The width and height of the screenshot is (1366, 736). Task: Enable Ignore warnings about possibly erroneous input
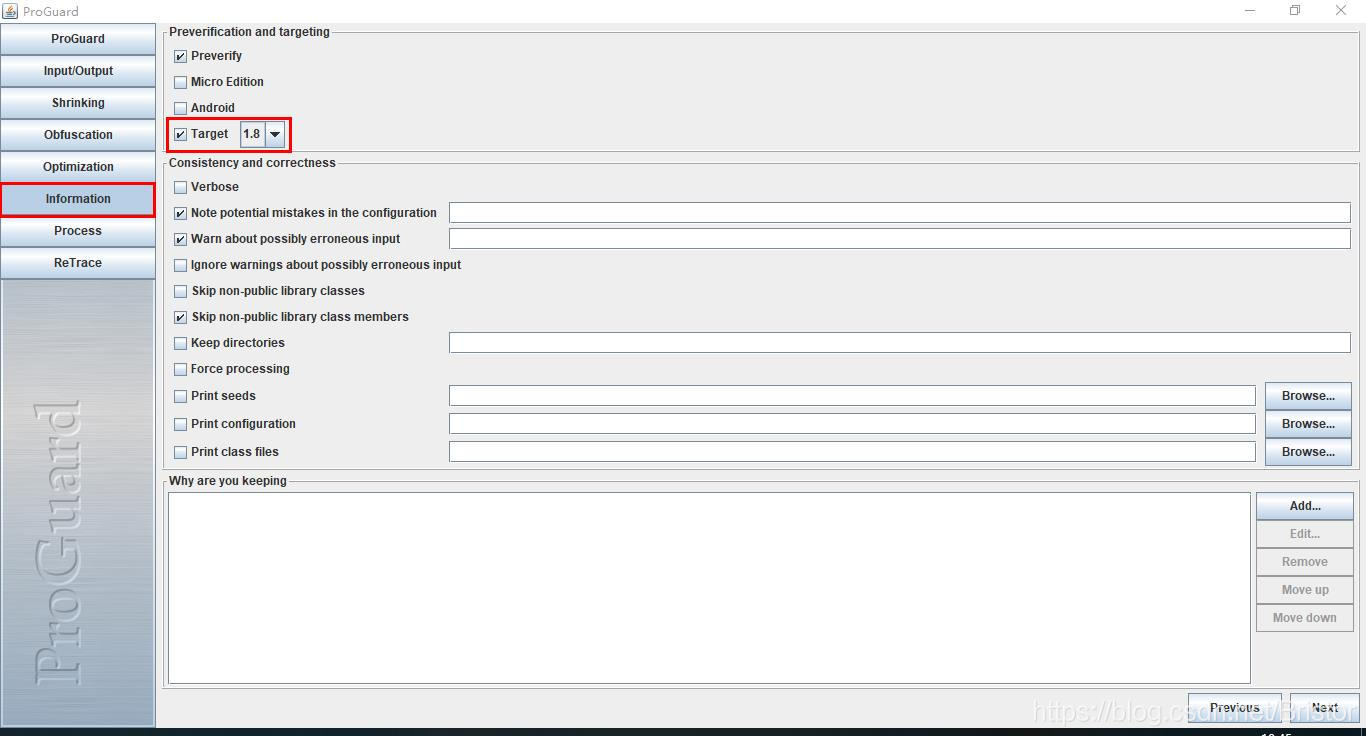(x=180, y=266)
